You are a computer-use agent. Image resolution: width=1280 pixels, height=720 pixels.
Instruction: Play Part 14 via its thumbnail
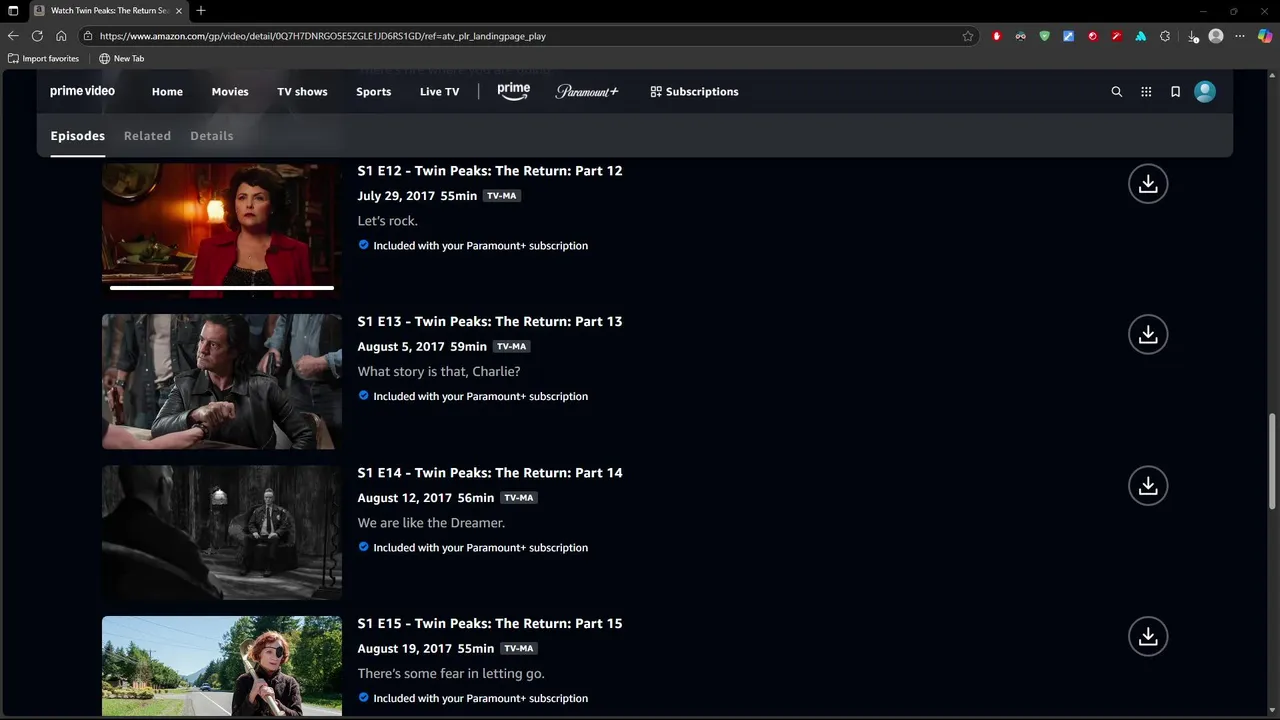(x=222, y=533)
